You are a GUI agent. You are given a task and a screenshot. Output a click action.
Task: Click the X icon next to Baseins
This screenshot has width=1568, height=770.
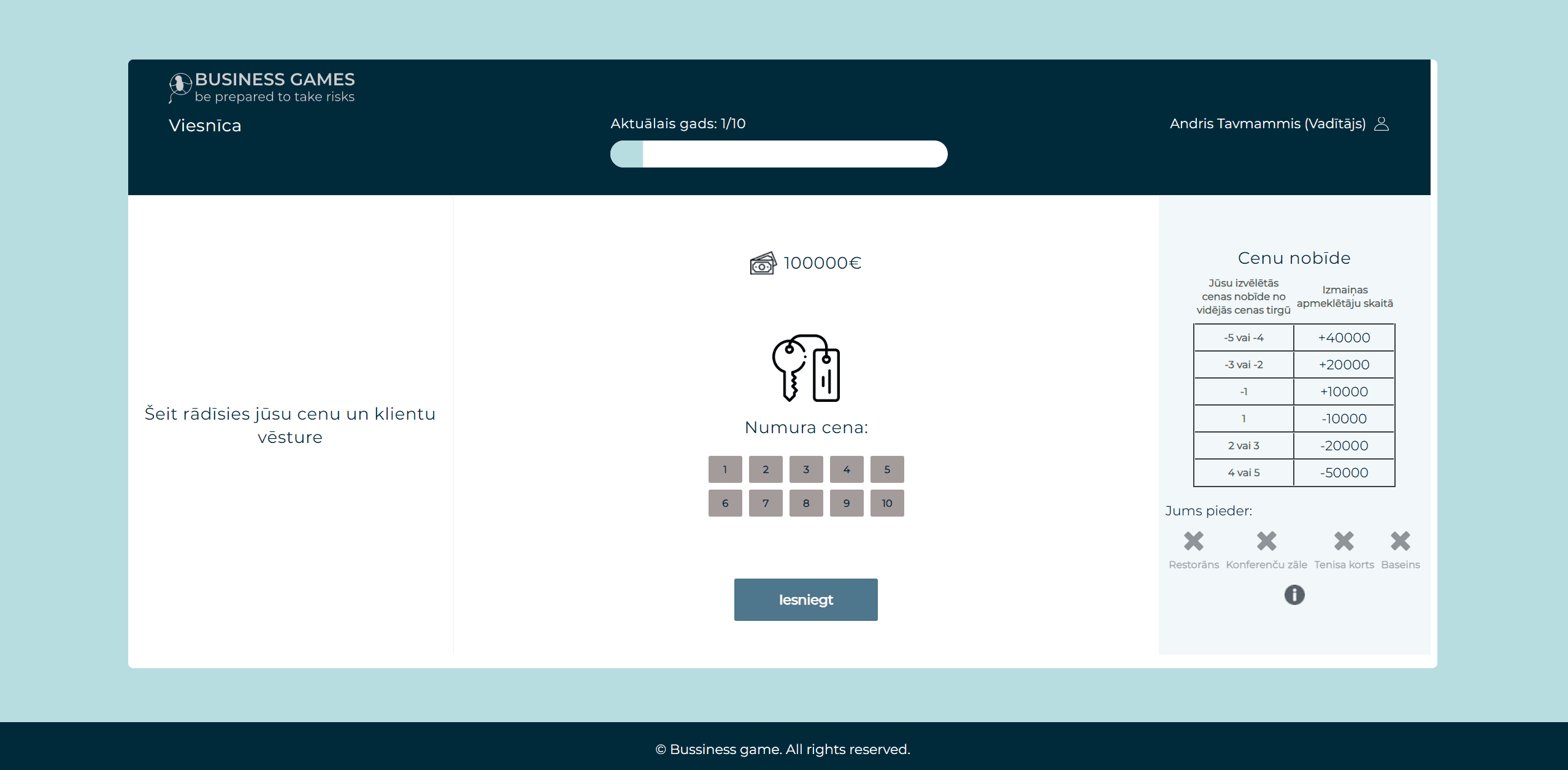tap(1401, 541)
